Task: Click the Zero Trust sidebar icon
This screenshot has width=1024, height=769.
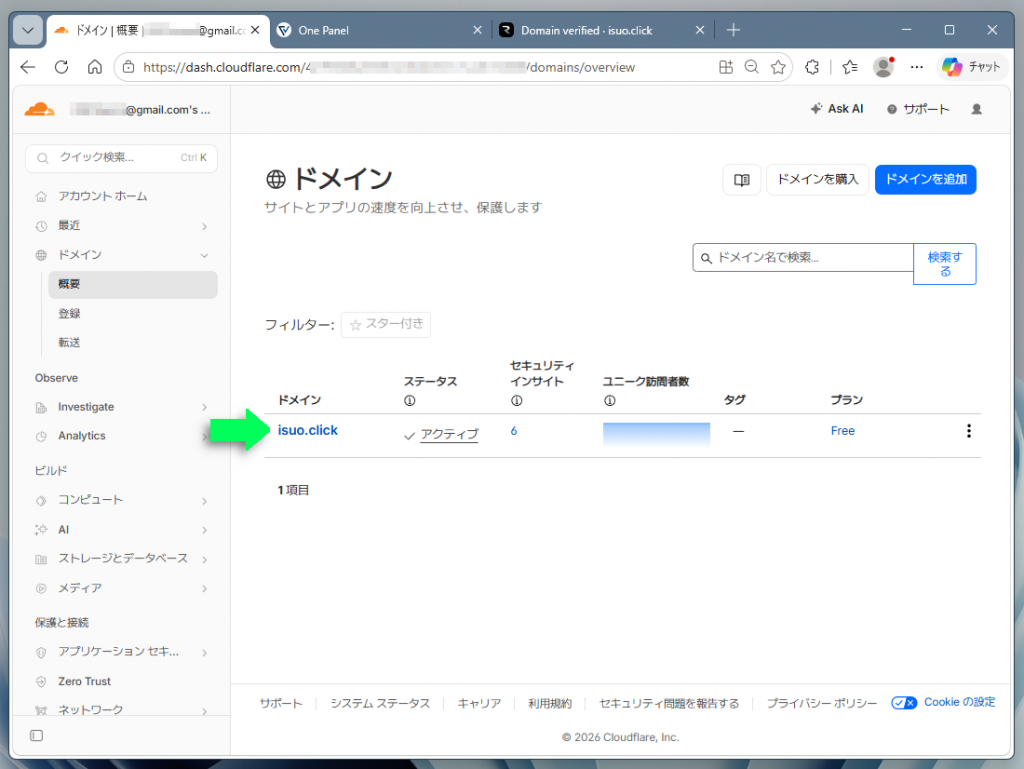Action: pos(41,681)
